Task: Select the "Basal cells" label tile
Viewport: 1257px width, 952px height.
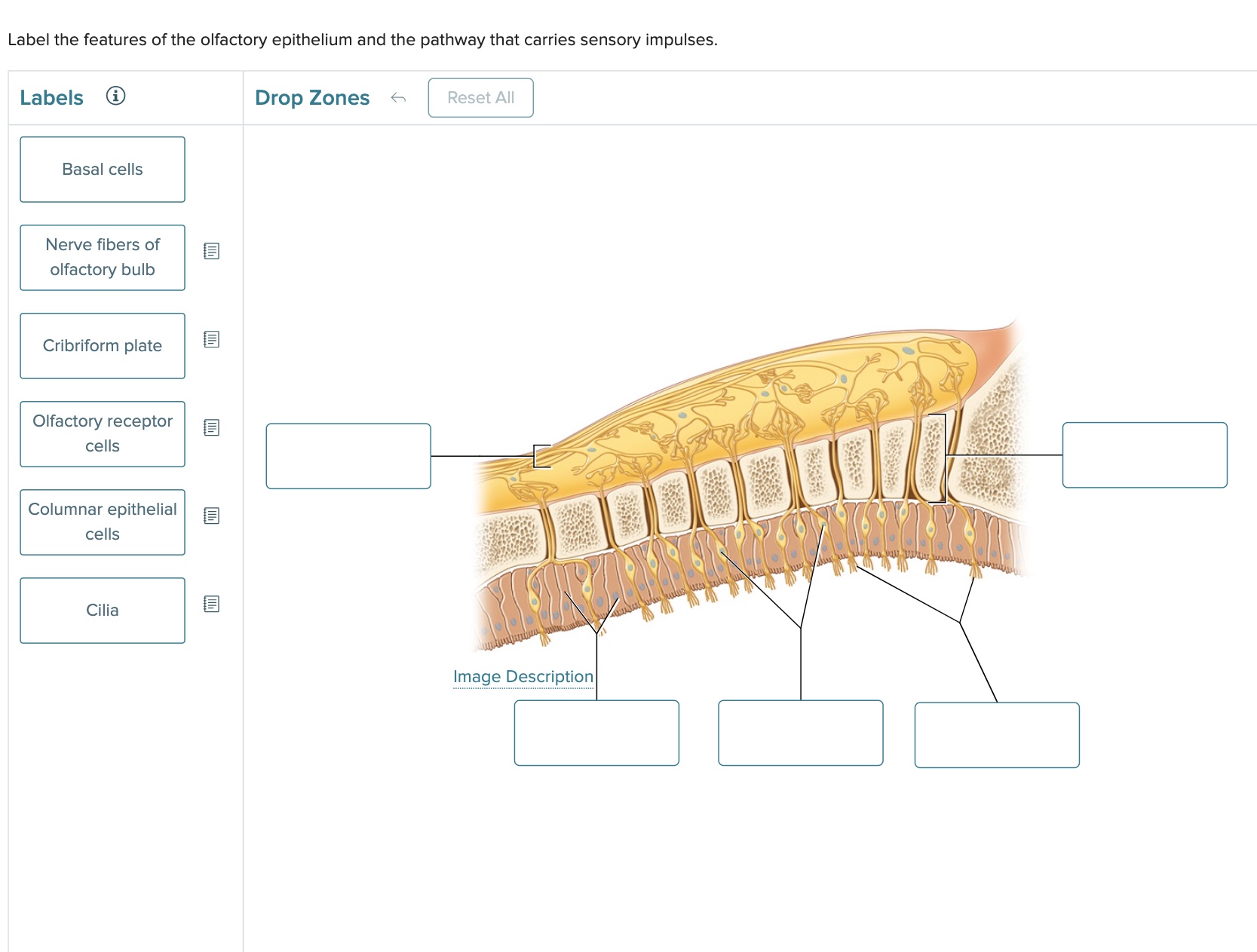Action: (x=102, y=169)
